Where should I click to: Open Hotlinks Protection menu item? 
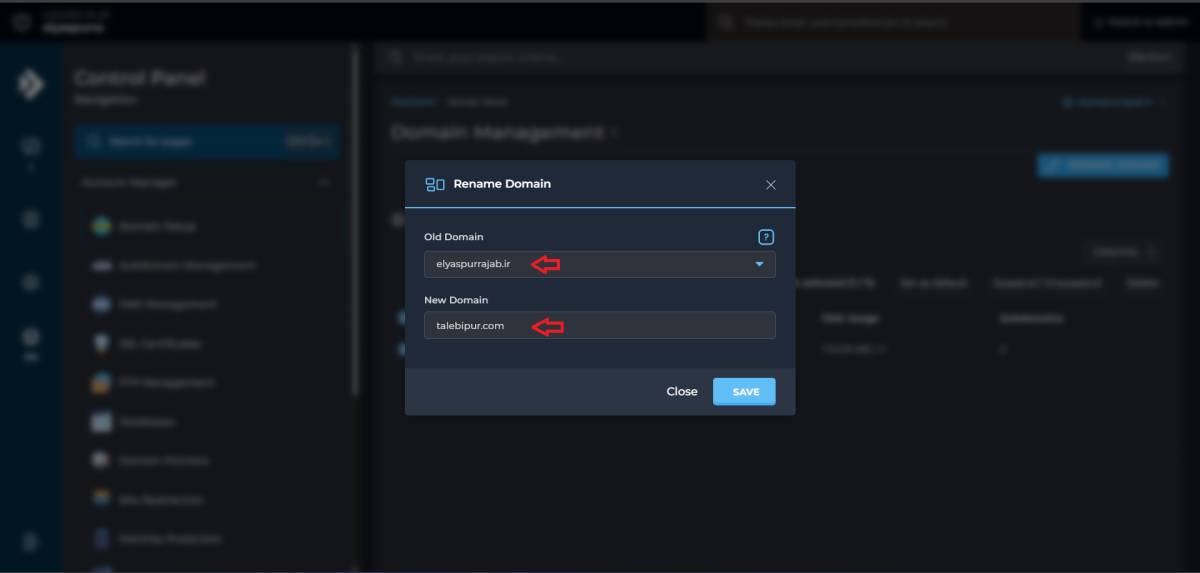coord(170,539)
